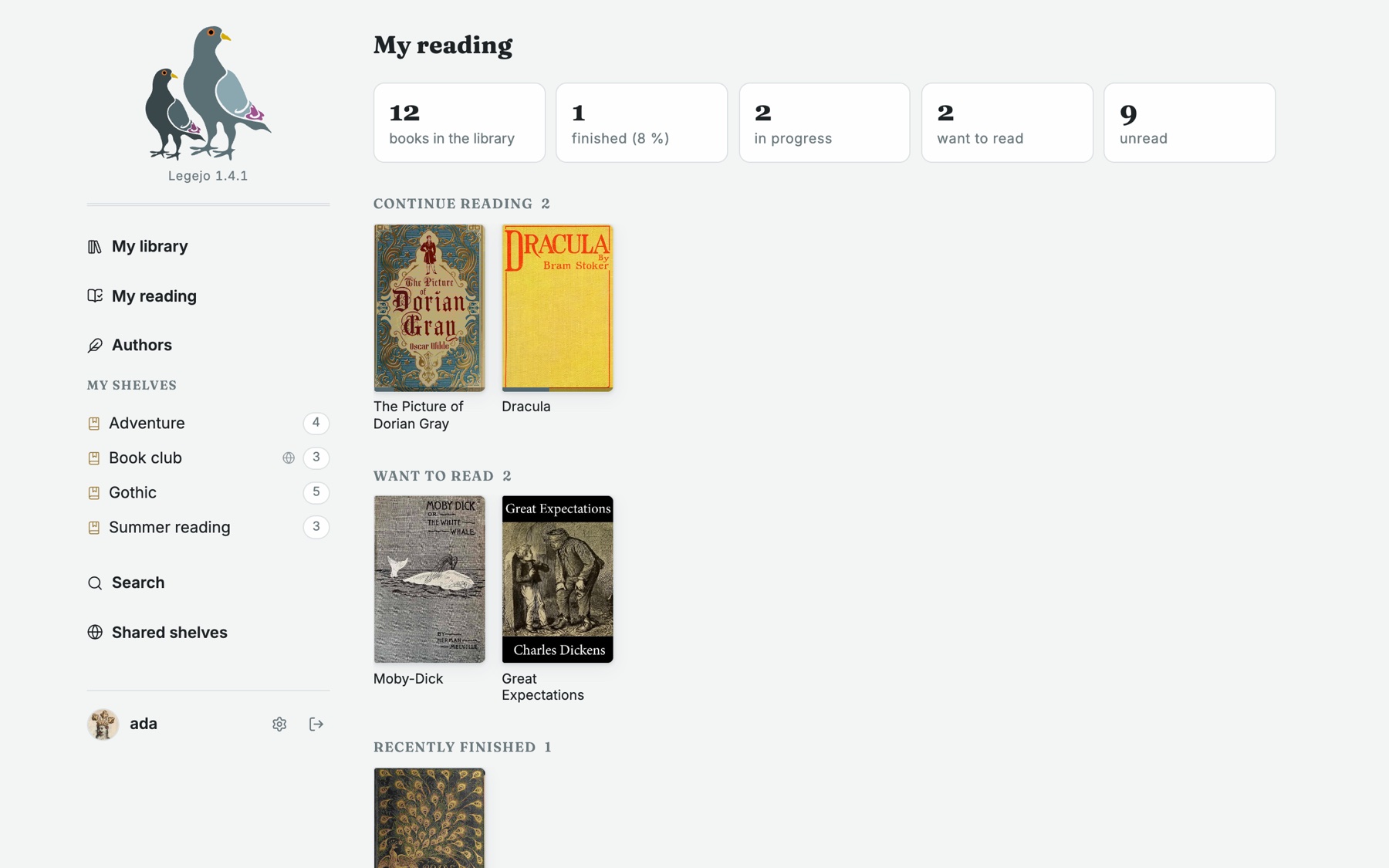Open the Summer reading shelf

tap(170, 528)
